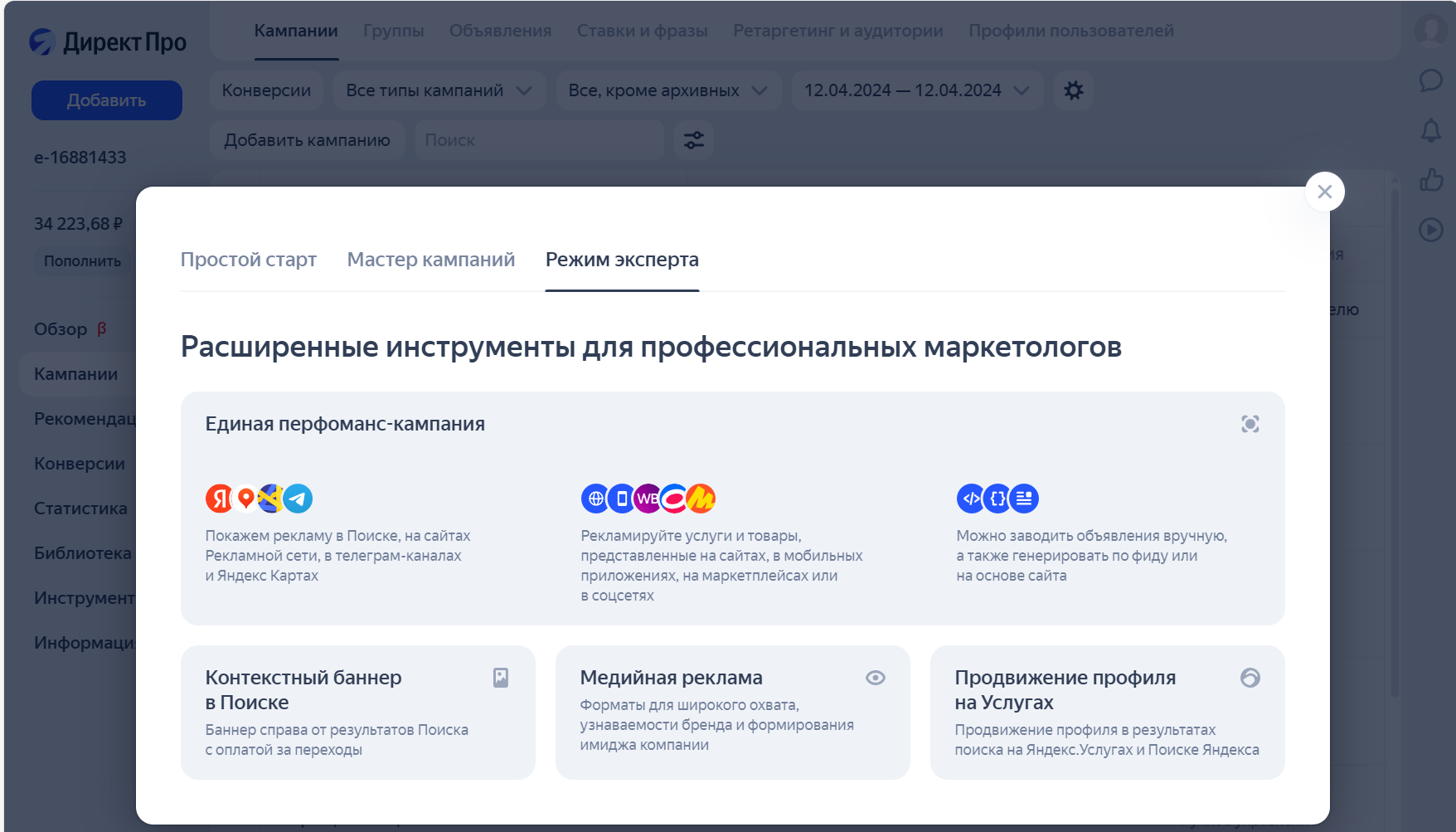The width and height of the screenshot is (1456, 832).
Task: Choose the Медийная реклама card
Action: (x=733, y=713)
